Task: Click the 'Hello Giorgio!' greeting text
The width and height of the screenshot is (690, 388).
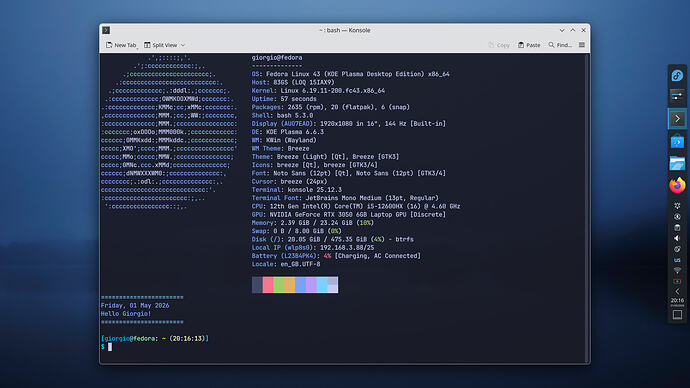Action: (x=126, y=314)
